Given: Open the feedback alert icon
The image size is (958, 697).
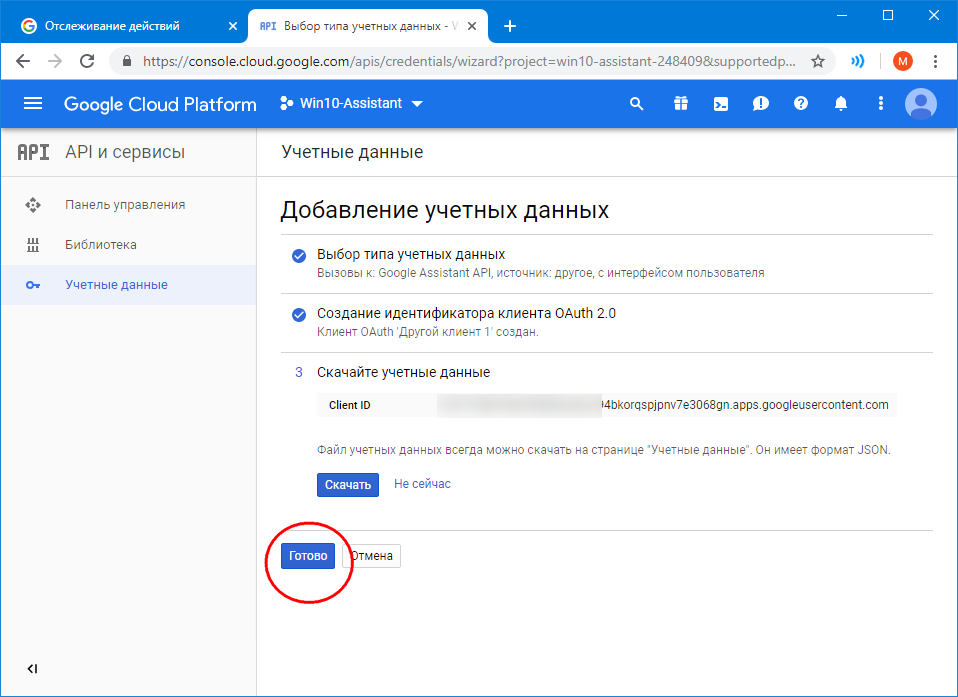Looking at the screenshot, I should point(761,104).
